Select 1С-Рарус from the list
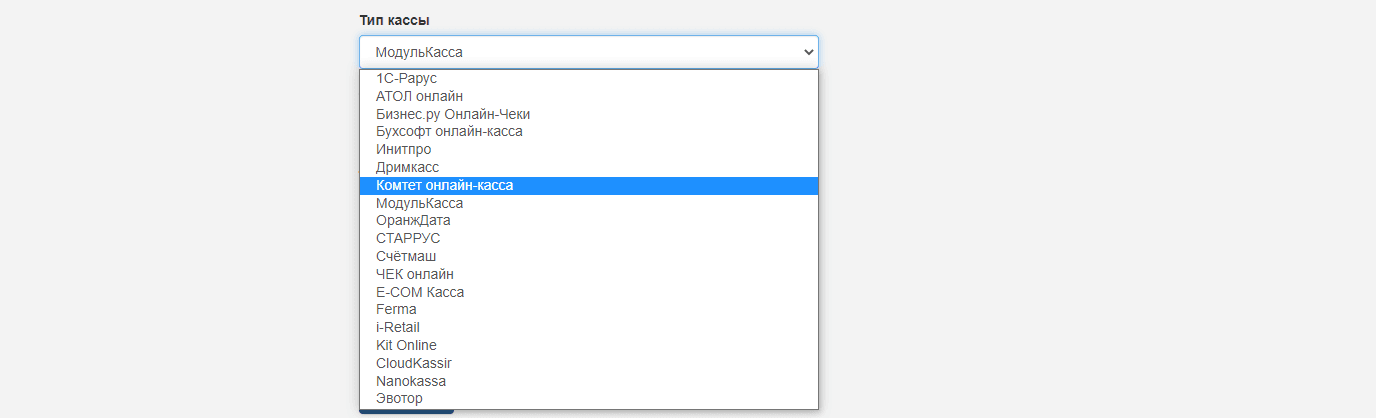 click(406, 78)
